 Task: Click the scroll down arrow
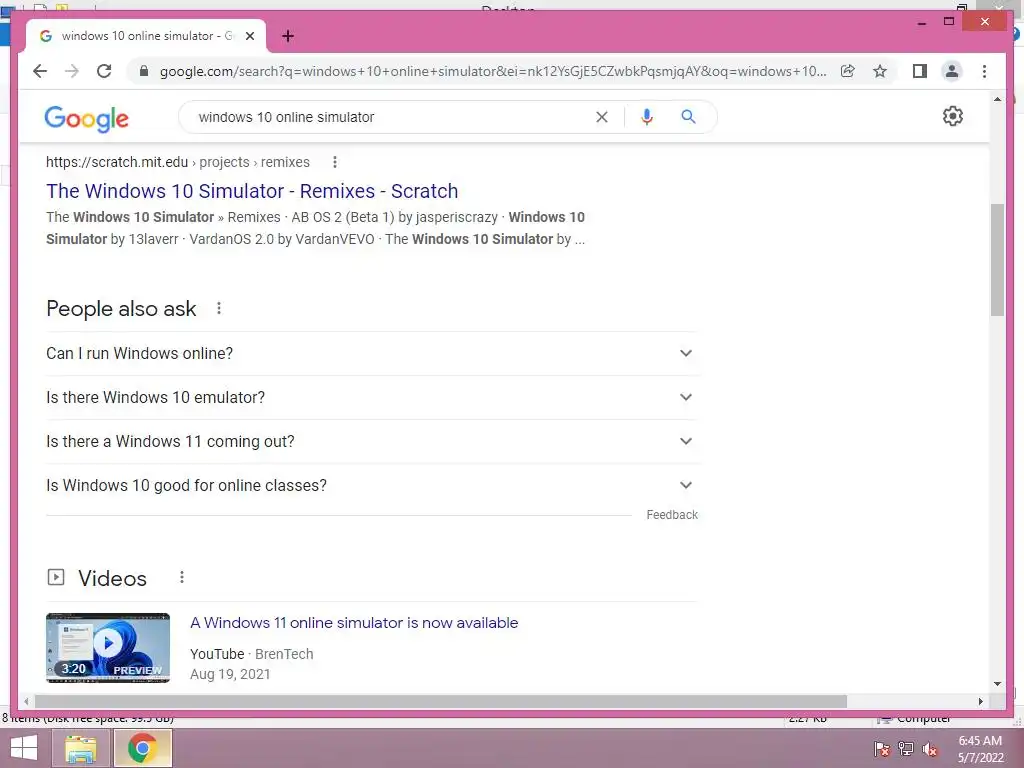tap(997, 684)
